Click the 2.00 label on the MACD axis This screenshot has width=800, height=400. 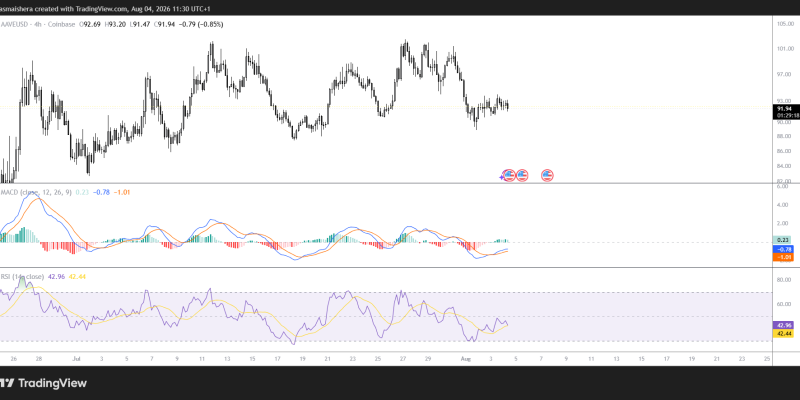click(785, 223)
